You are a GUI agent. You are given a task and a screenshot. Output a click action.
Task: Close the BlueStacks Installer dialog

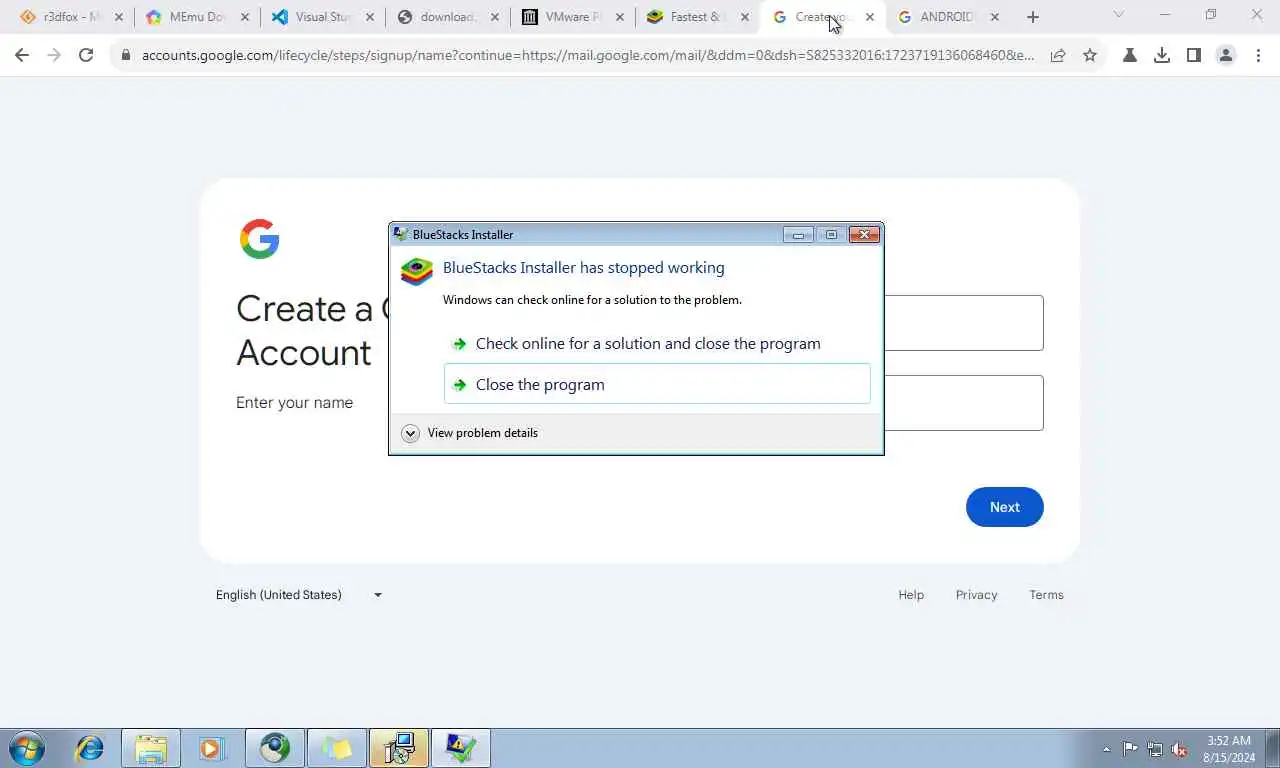click(864, 234)
